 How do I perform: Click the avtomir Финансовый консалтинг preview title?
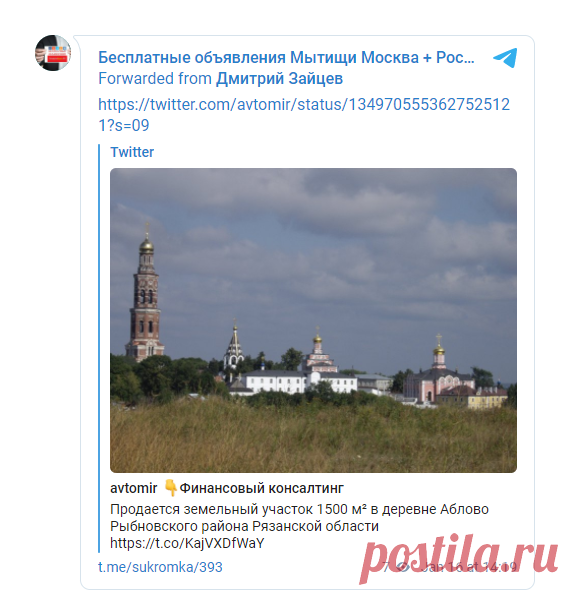pos(227,488)
